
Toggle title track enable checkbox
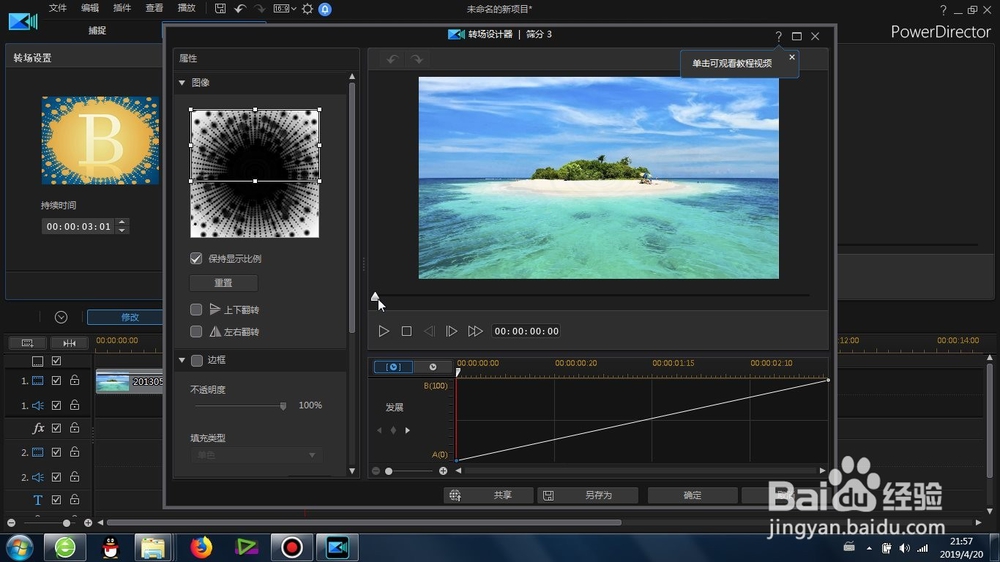pyautogui.click(x=56, y=500)
